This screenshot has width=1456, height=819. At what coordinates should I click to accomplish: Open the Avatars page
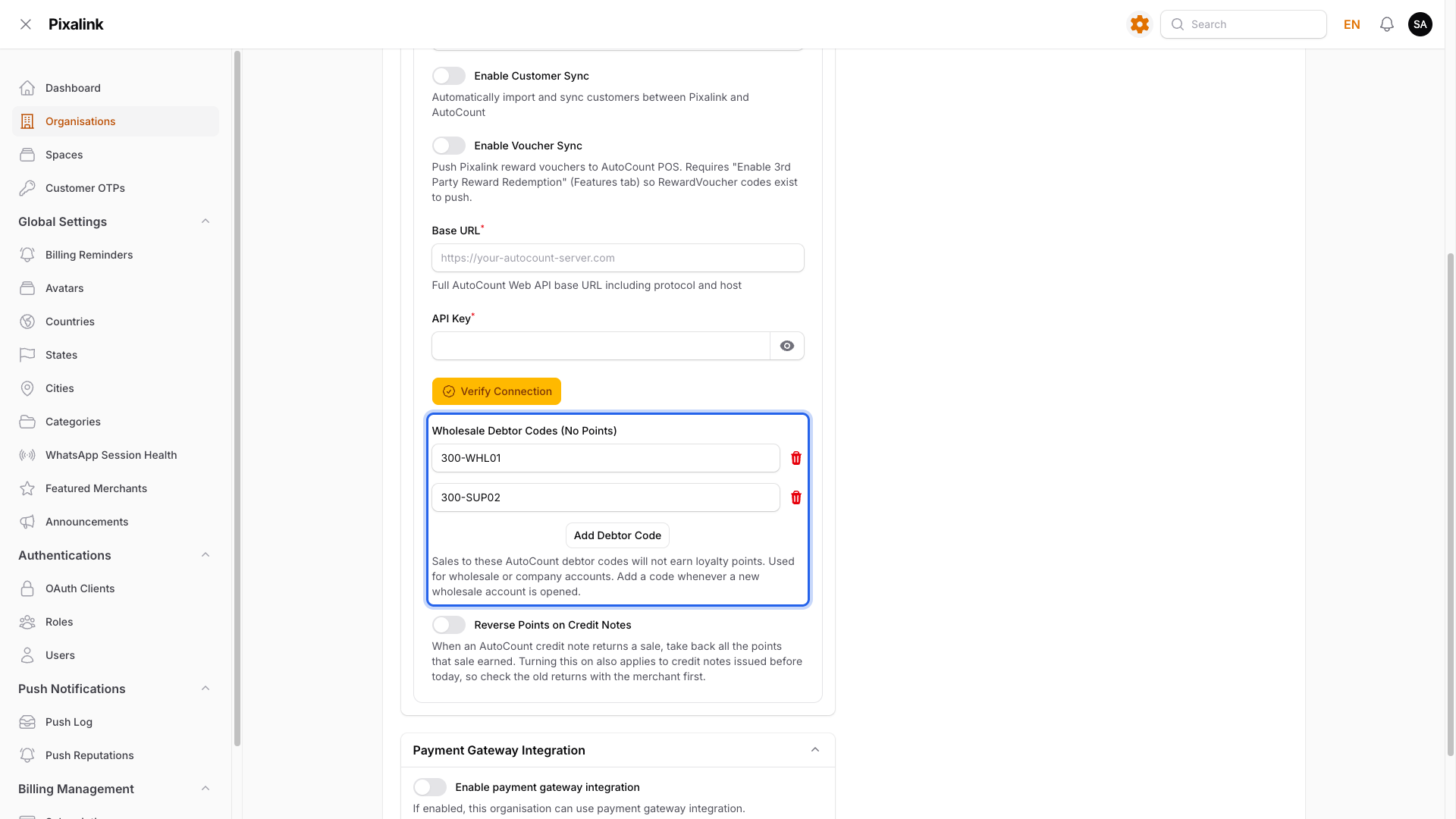click(115, 288)
